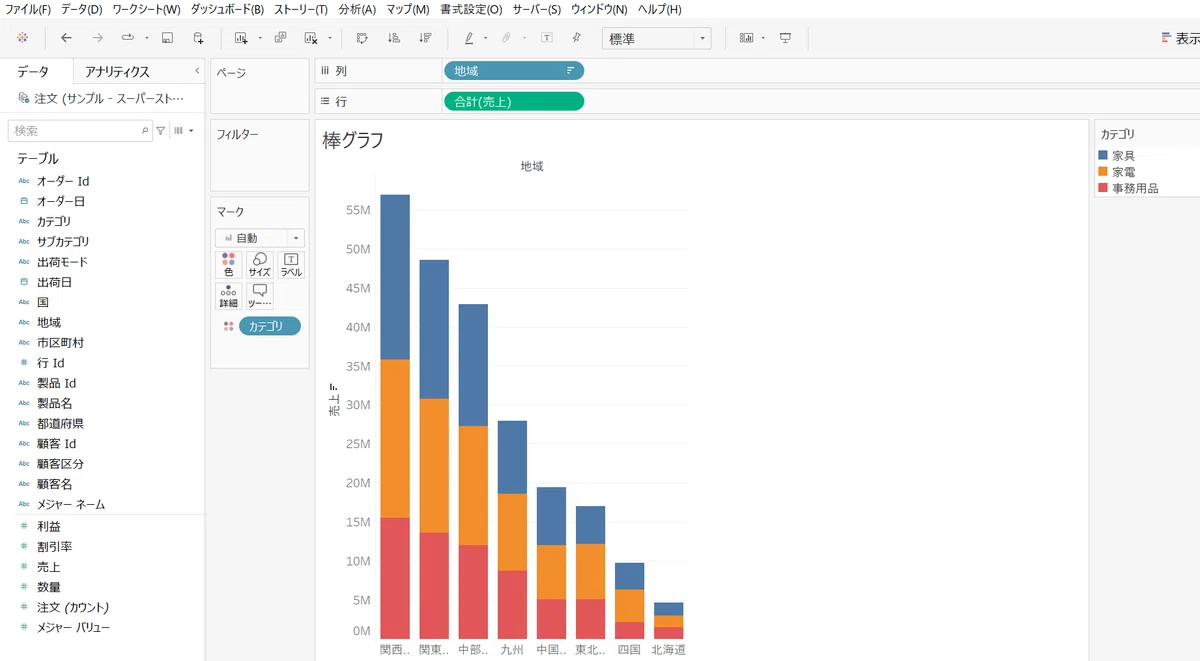
Task: Open the 分析(A) menu
Action: point(357,9)
